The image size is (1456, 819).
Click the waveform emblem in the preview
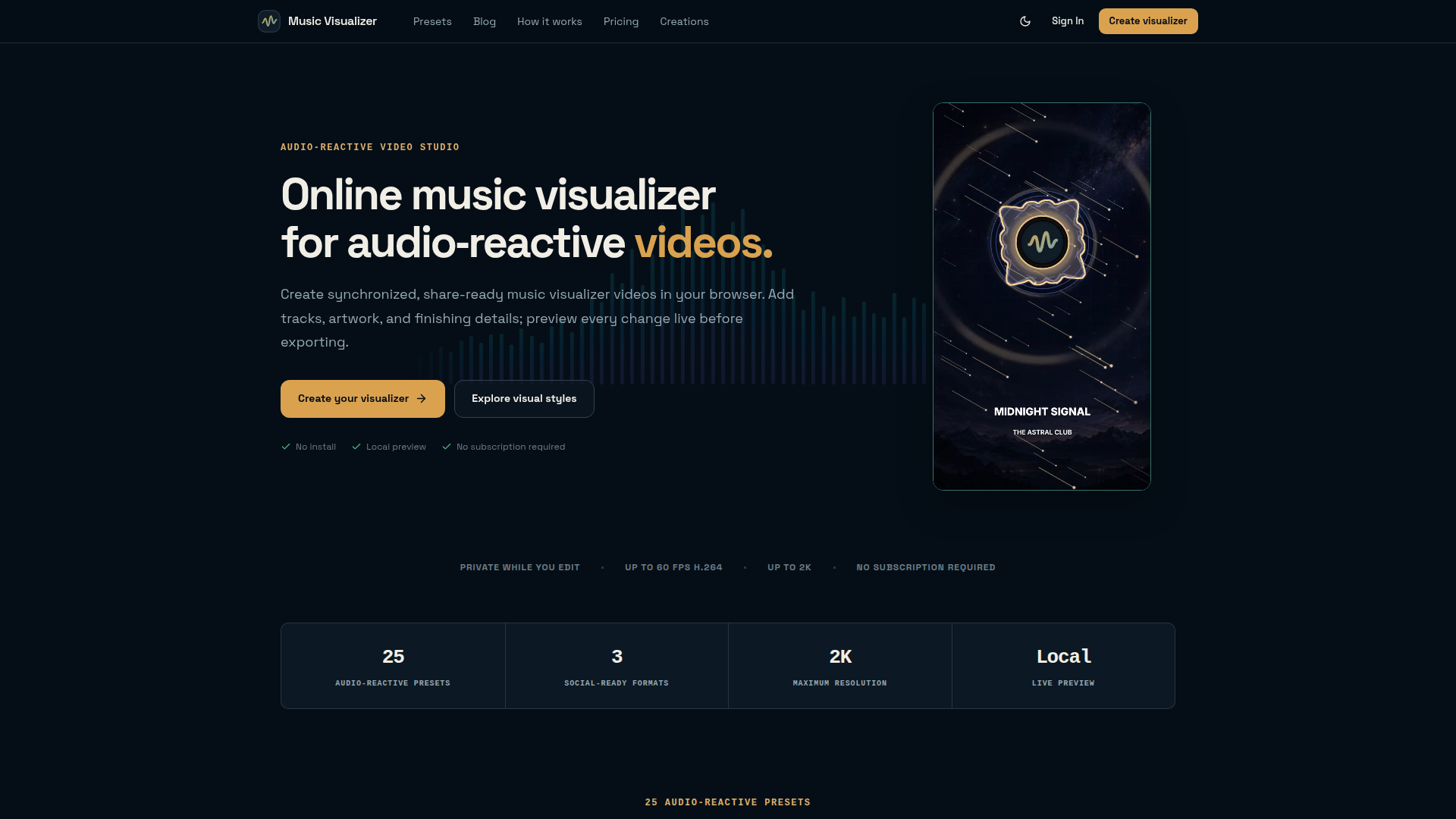pos(1043,243)
